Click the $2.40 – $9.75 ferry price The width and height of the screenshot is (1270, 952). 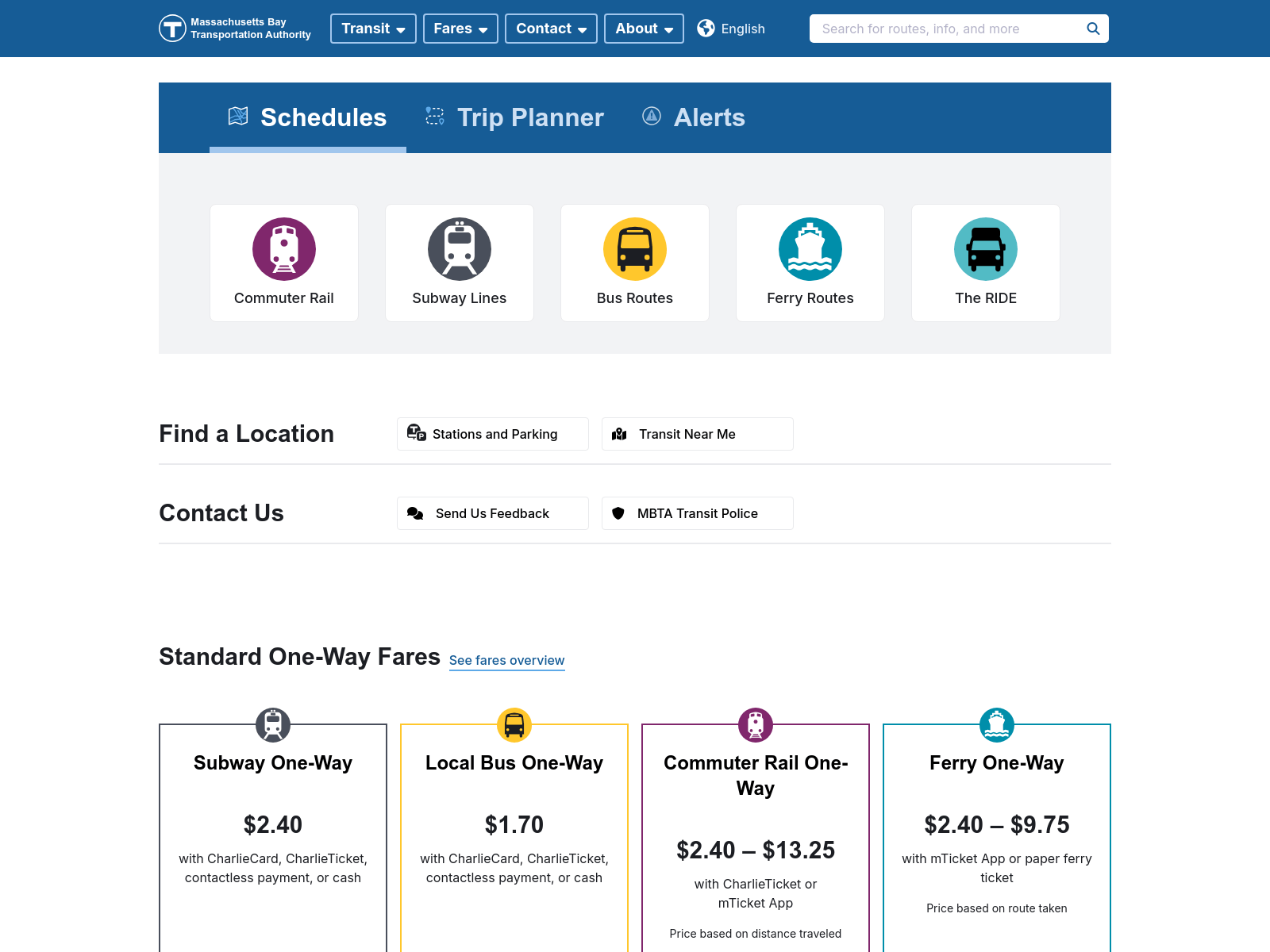pyautogui.click(x=997, y=825)
